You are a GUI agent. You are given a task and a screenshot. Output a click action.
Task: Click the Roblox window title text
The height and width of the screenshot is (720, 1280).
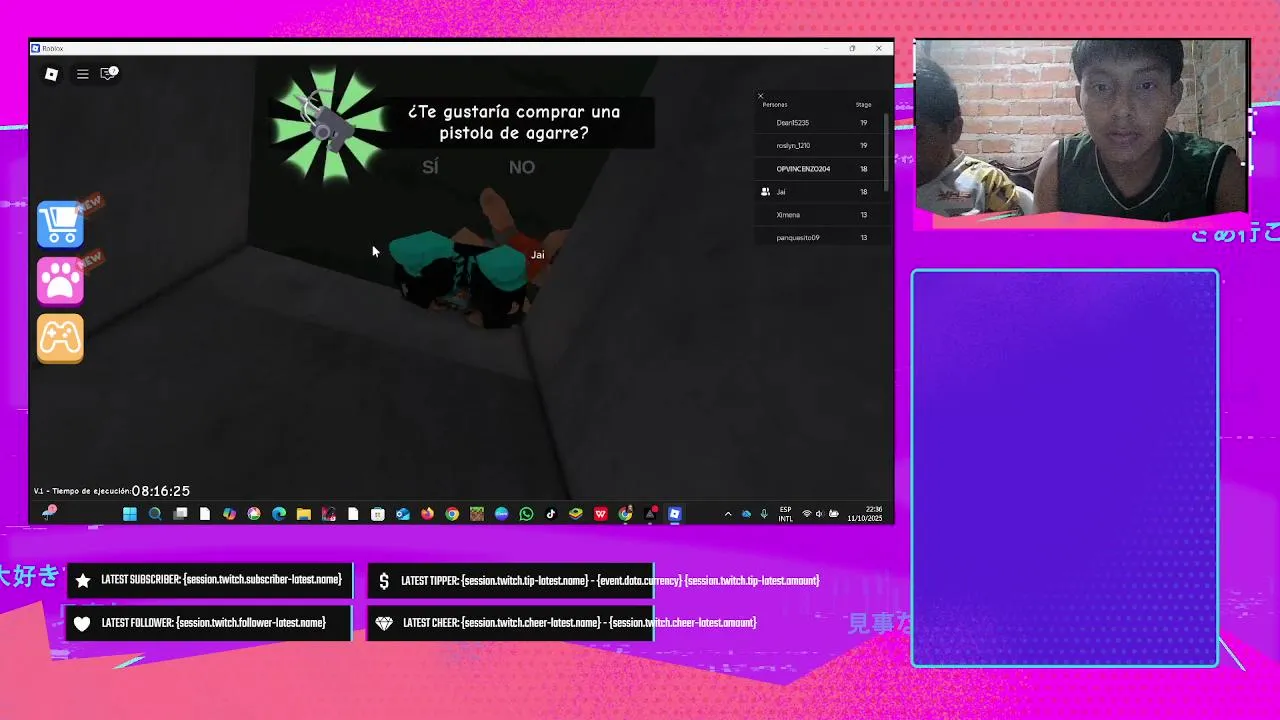click(x=53, y=48)
